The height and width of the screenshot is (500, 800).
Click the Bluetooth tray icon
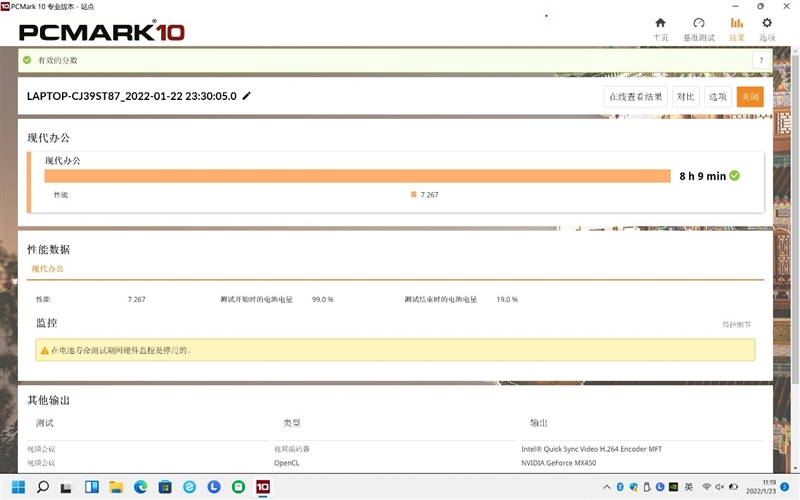click(620, 487)
